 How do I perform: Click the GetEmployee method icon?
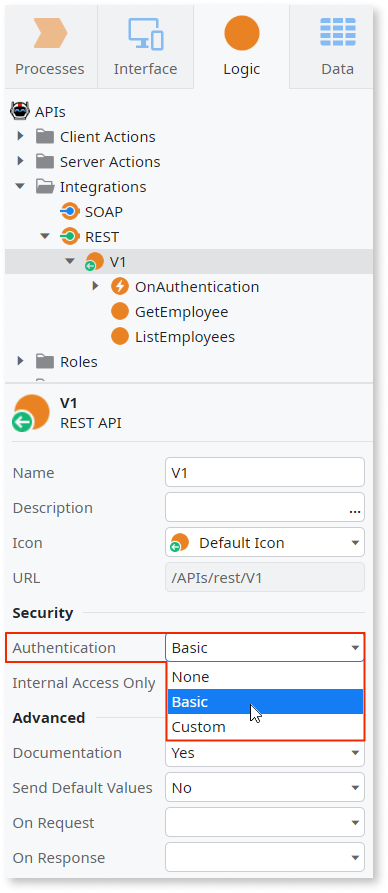tap(120, 312)
